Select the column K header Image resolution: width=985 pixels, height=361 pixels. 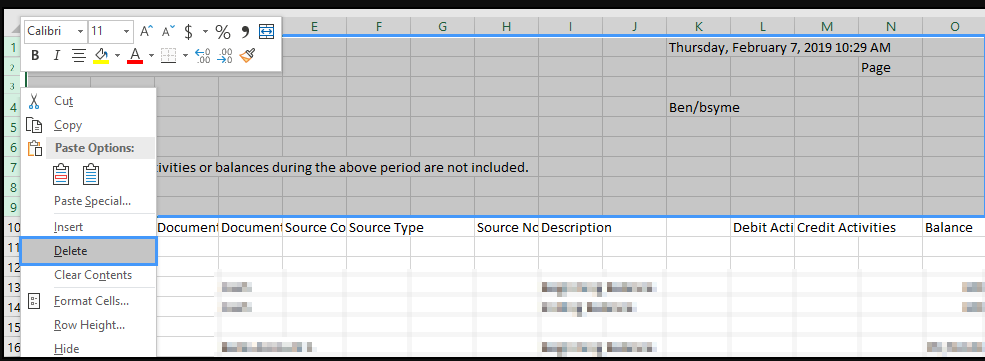699,26
